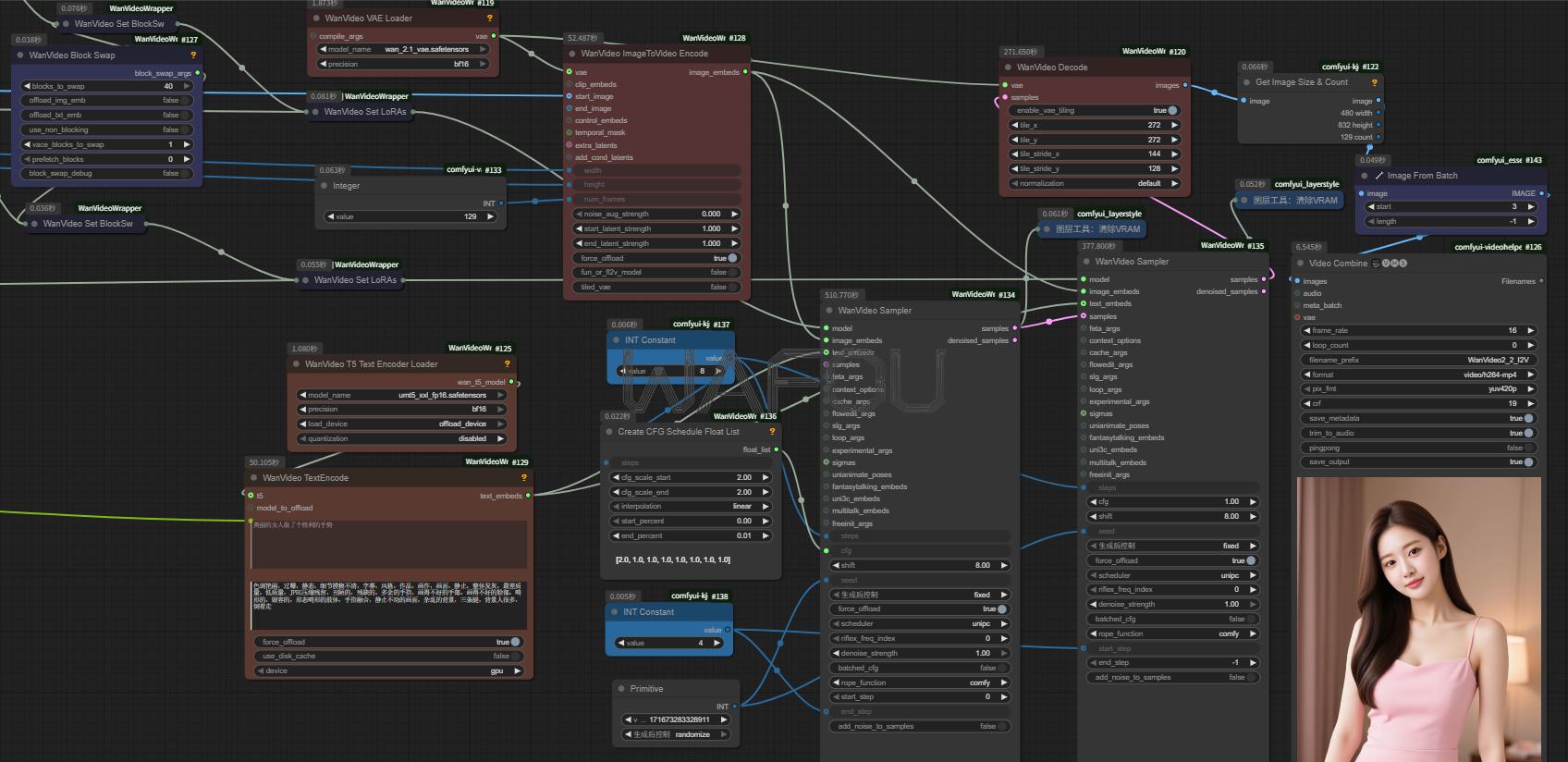The height and width of the screenshot is (762, 1568).
Task: Collapse the Image From Batch node
Action: [x=1365, y=176]
